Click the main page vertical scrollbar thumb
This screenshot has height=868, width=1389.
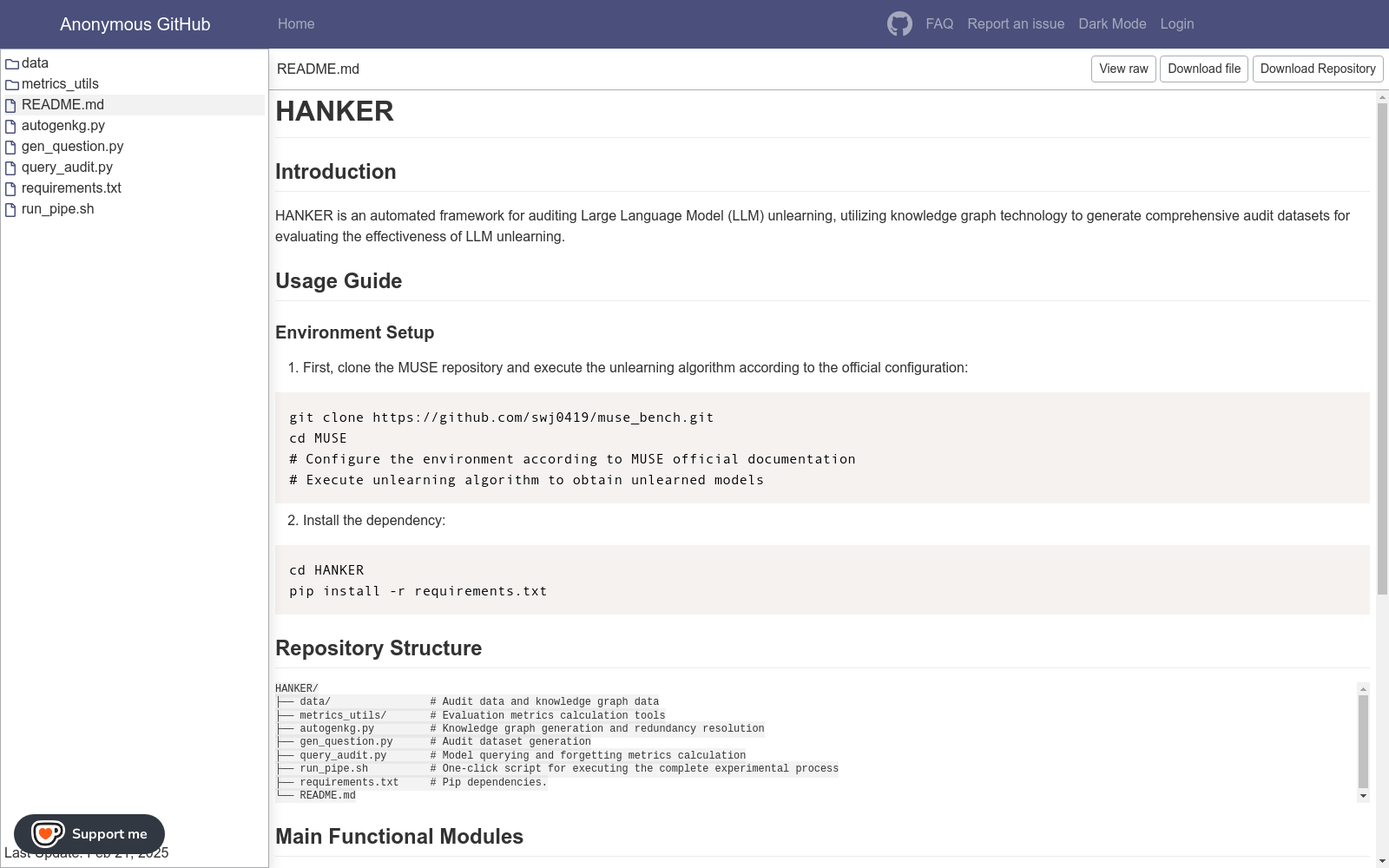click(x=1383, y=349)
